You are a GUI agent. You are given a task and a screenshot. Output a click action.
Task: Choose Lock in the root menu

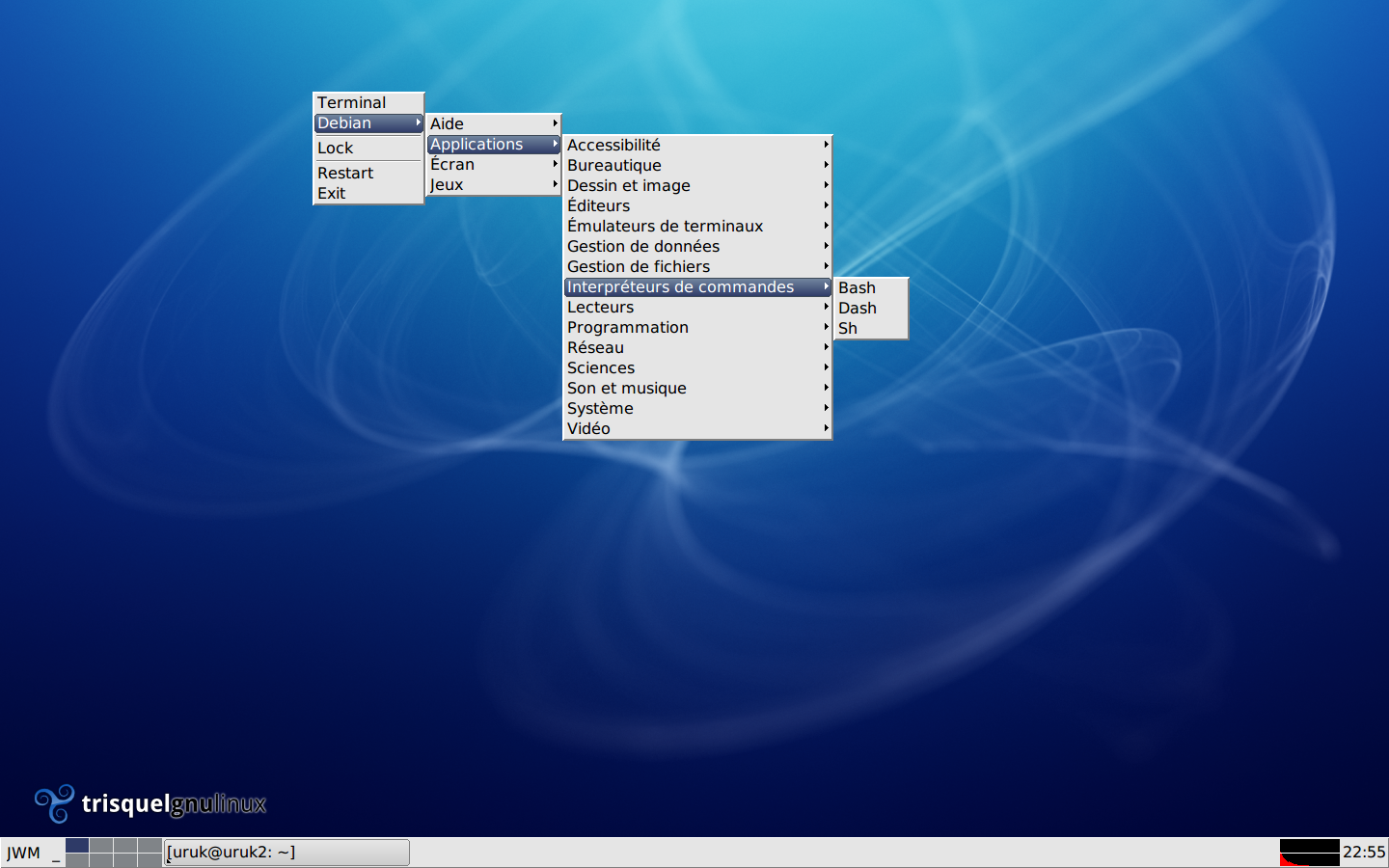click(x=368, y=148)
